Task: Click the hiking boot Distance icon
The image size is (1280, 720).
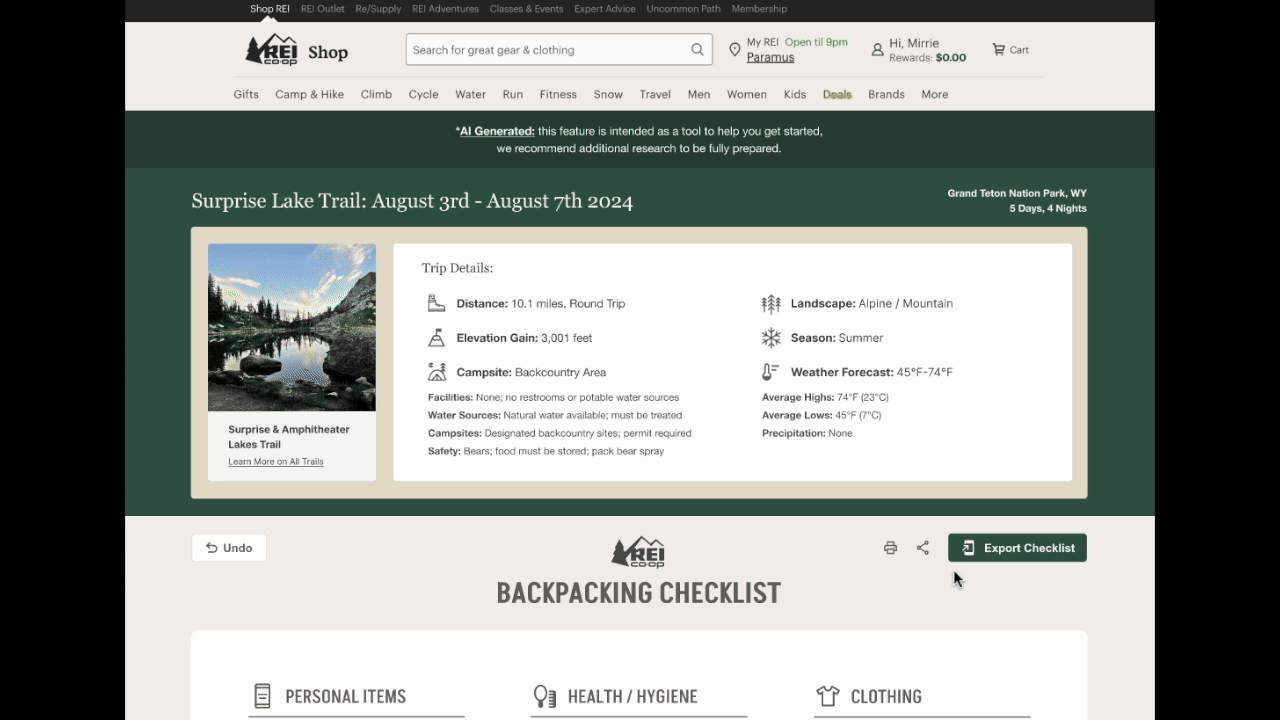Action: point(436,303)
